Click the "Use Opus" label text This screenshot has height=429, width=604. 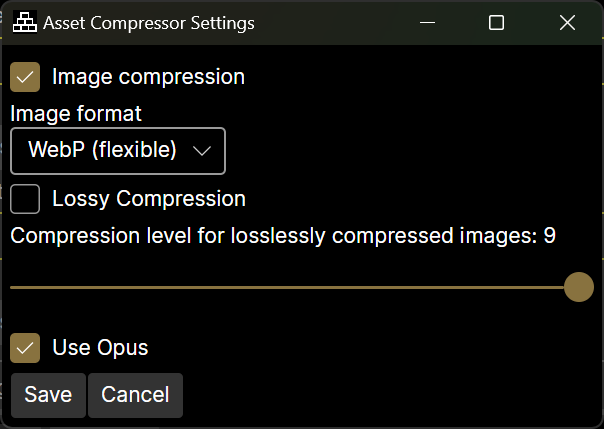point(100,348)
